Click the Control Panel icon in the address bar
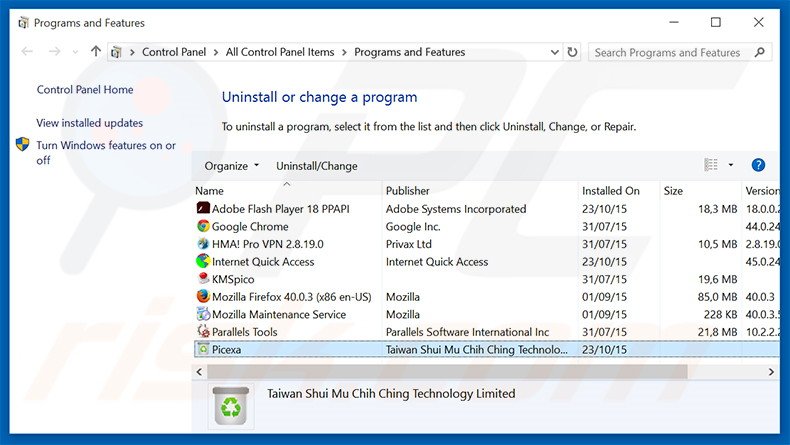The image size is (790, 445). point(116,52)
